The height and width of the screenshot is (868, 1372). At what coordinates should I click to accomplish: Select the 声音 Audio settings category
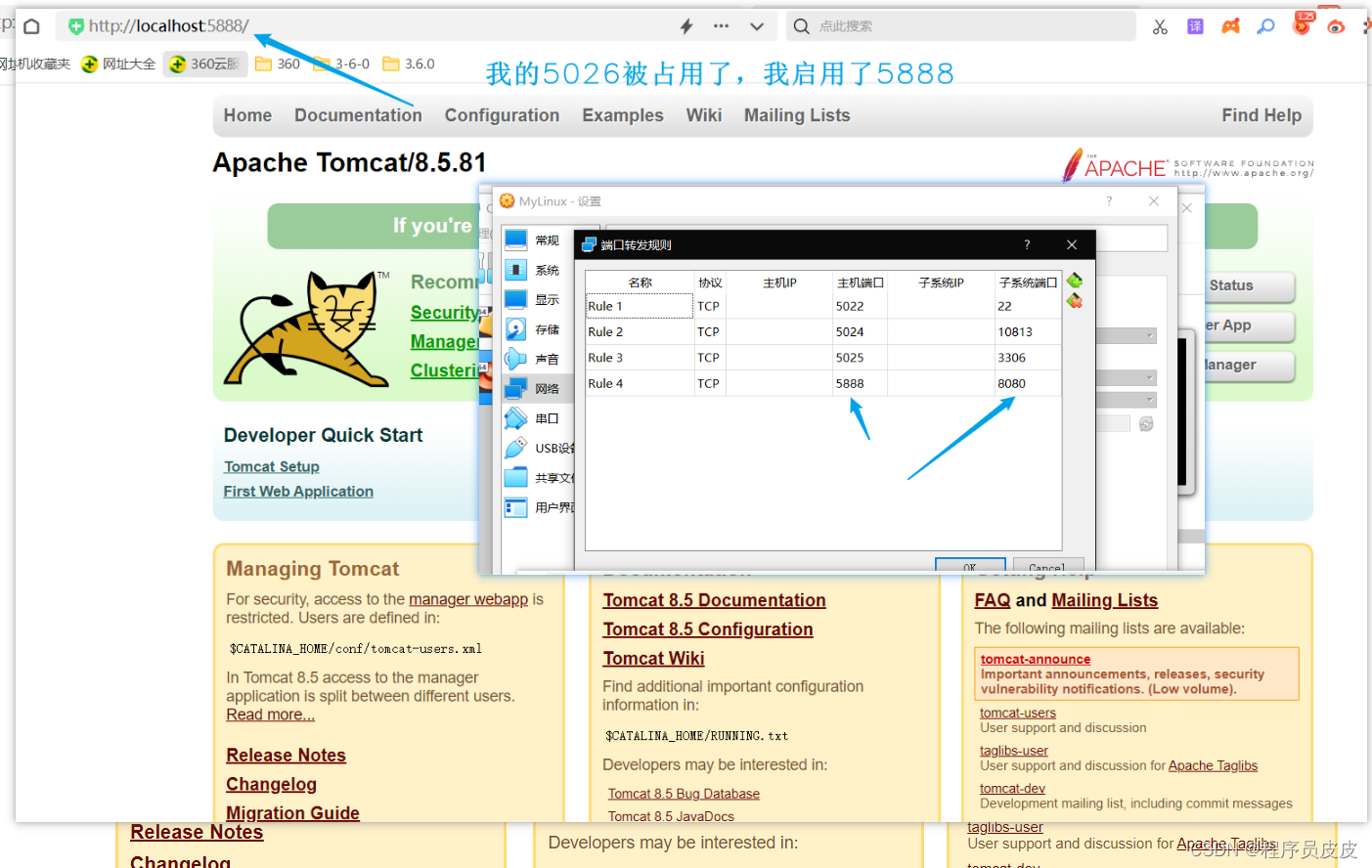[x=535, y=359]
